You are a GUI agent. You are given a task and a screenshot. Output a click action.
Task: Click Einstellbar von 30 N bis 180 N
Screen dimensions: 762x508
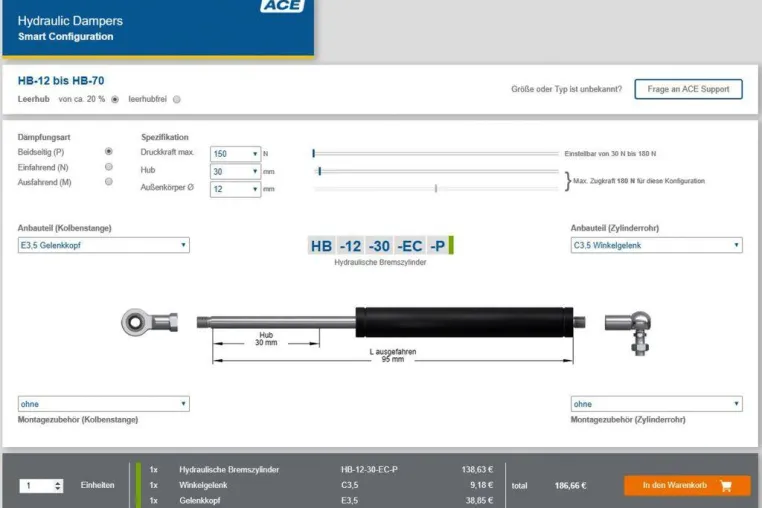[x=610, y=154]
